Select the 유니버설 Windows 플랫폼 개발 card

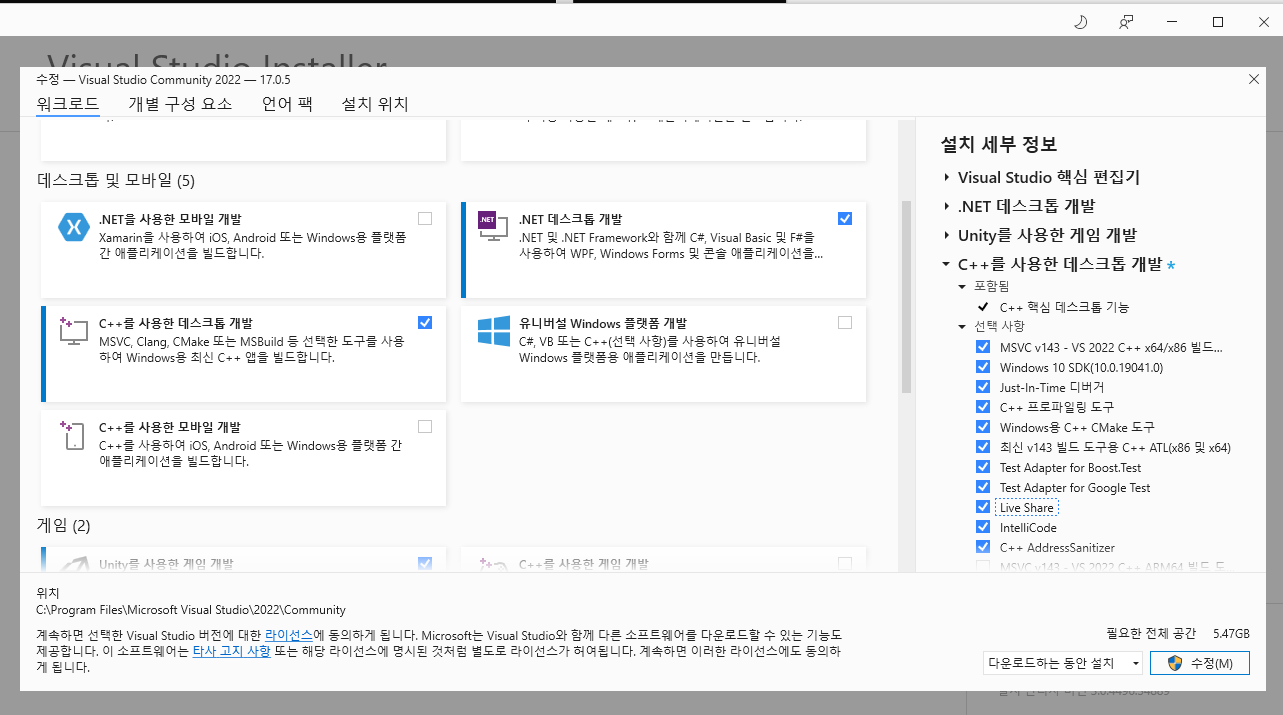pos(663,354)
